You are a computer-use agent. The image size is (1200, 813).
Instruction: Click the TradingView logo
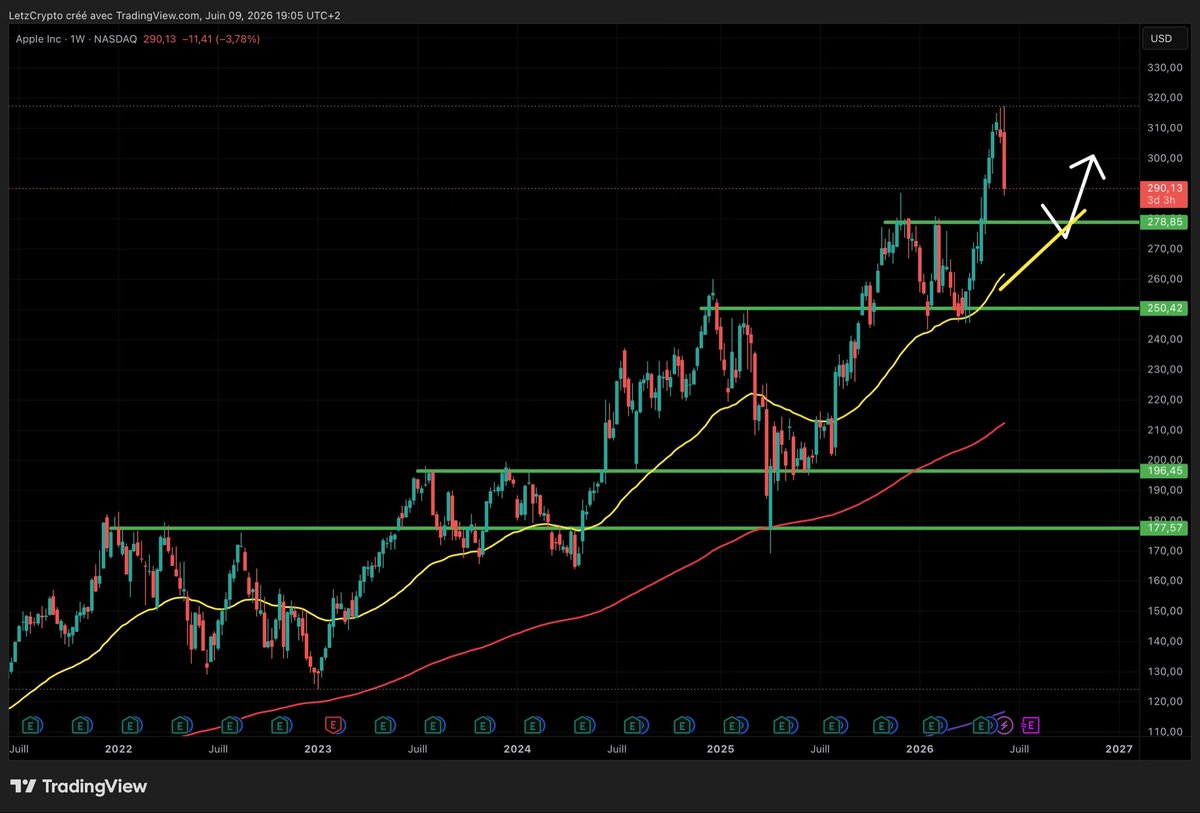pos(78,786)
